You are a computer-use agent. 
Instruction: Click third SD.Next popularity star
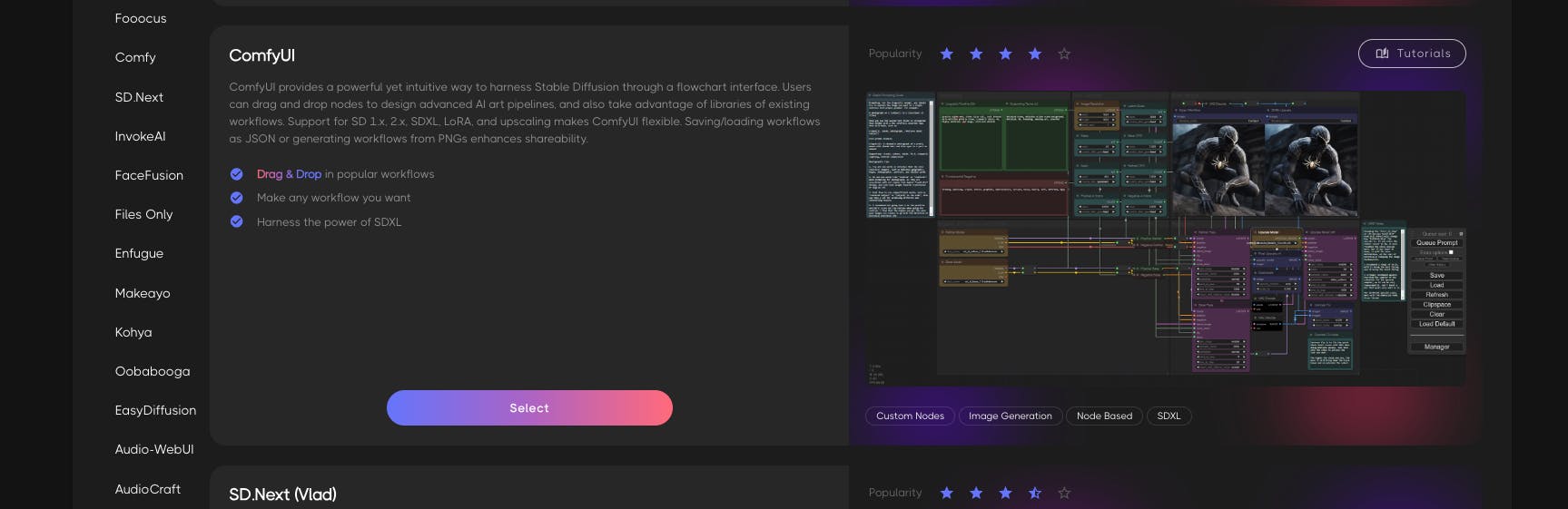click(1005, 493)
